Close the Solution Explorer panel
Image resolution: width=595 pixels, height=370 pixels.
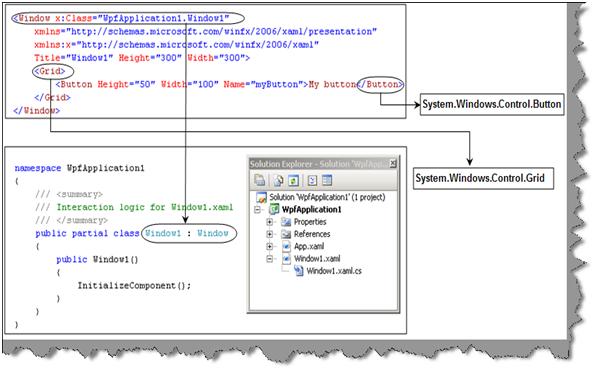[x=393, y=164]
